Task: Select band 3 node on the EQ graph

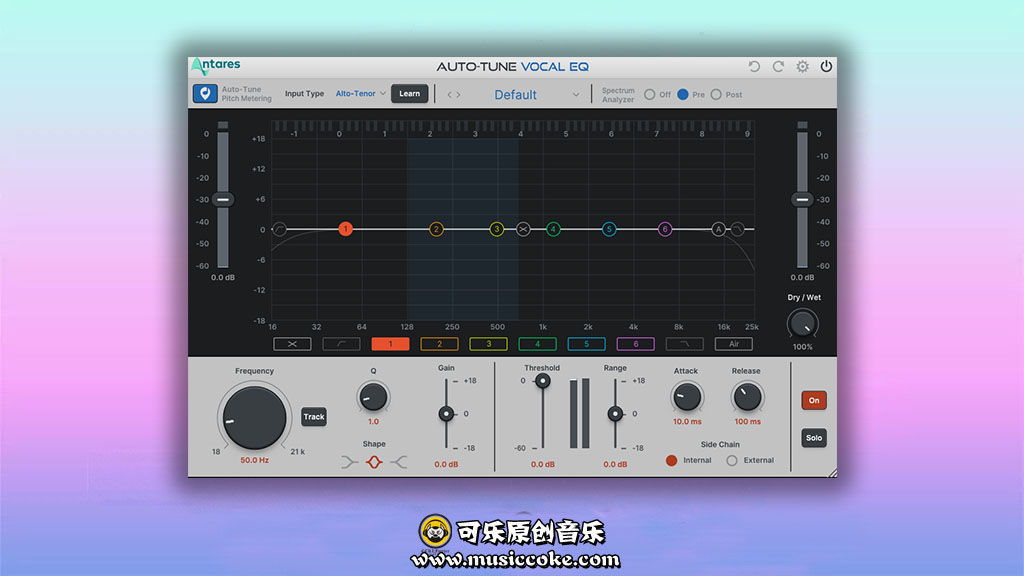Action: click(496, 229)
